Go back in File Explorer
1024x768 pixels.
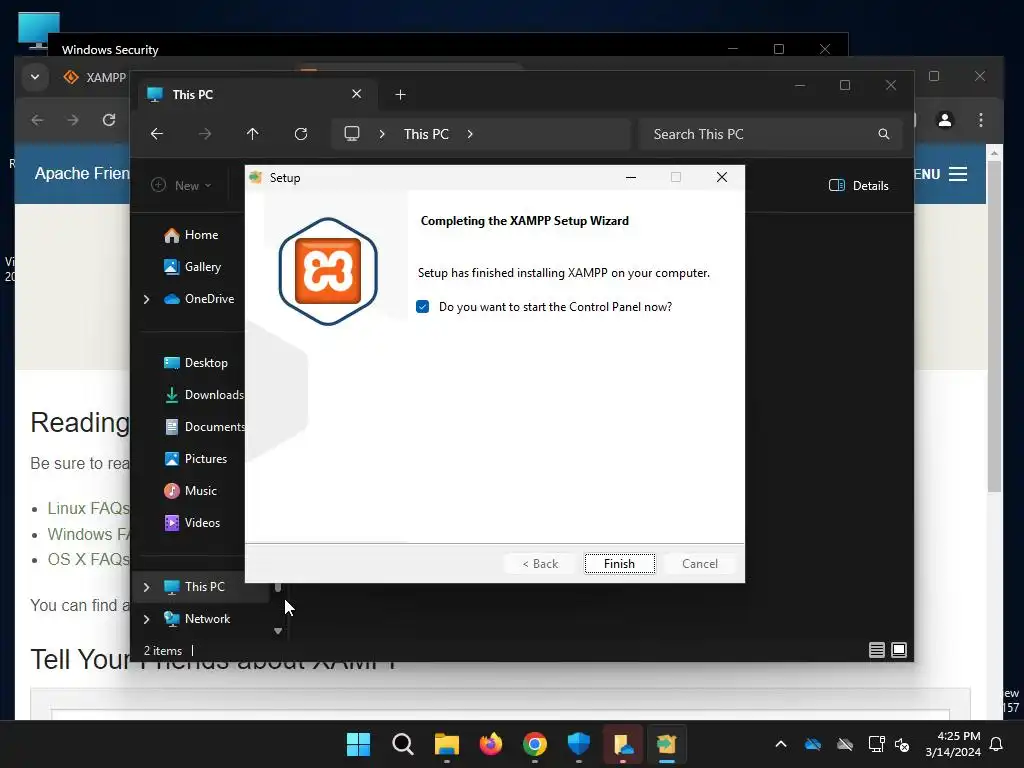click(x=157, y=134)
